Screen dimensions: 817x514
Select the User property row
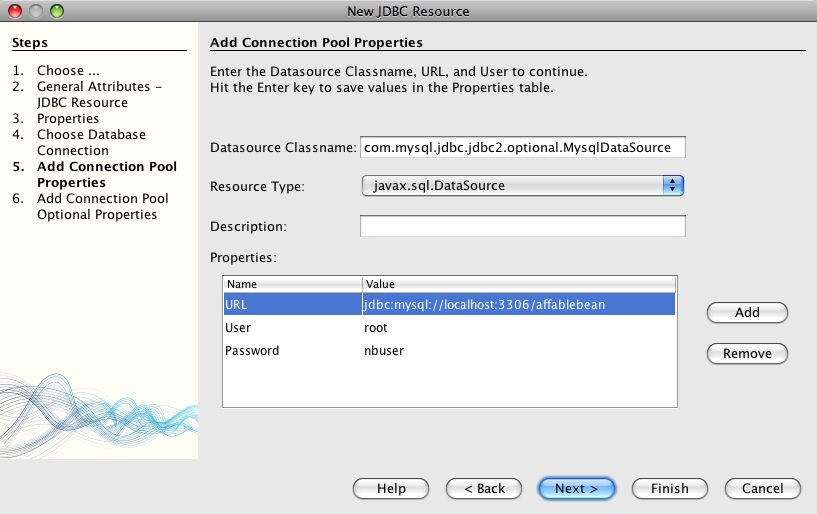[292, 328]
